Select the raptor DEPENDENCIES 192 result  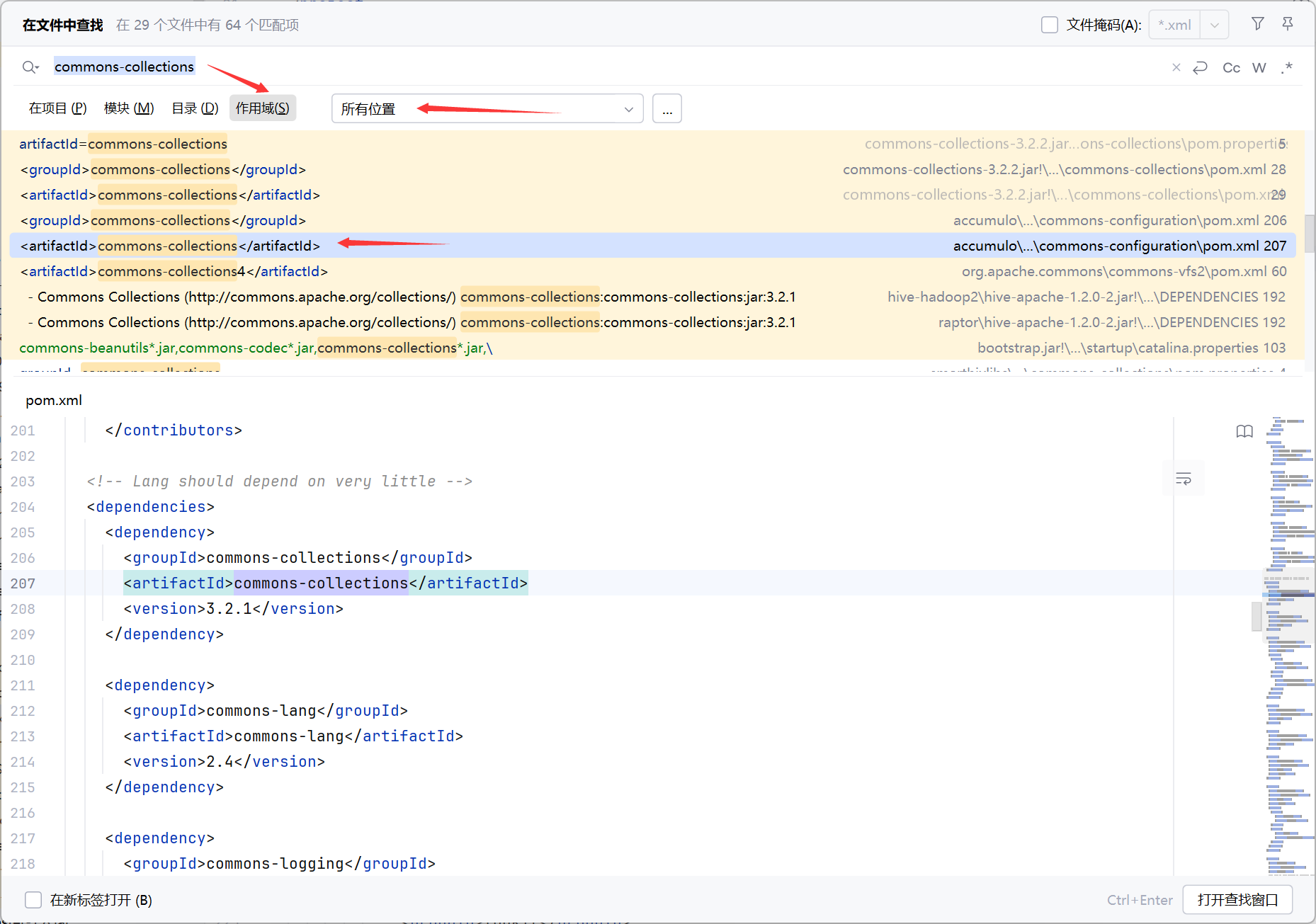(x=653, y=322)
